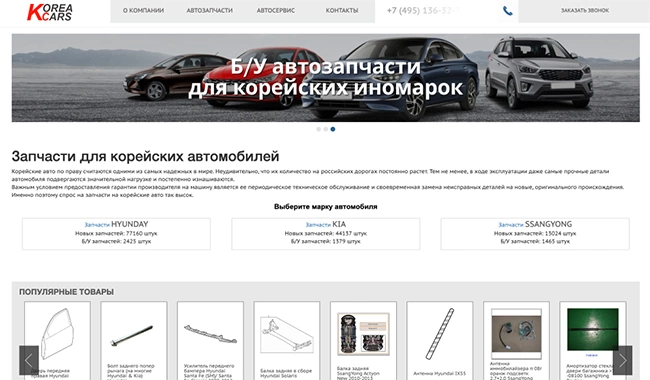Image resolution: width=650 pixels, height=380 pixels.
Task: Open Запчасти KIA link
Action: [325, 225]
